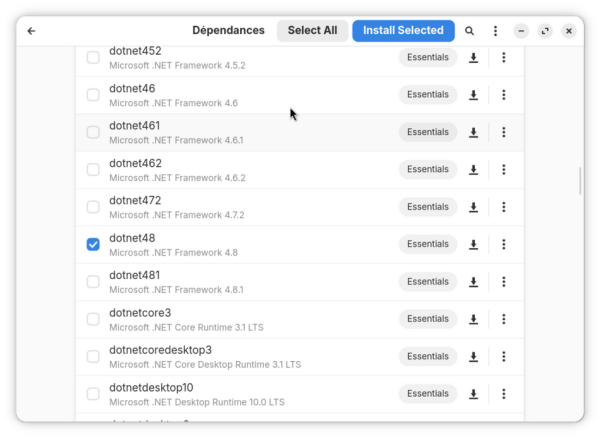Click download icon for dotnet46

(x=473, y=94)
